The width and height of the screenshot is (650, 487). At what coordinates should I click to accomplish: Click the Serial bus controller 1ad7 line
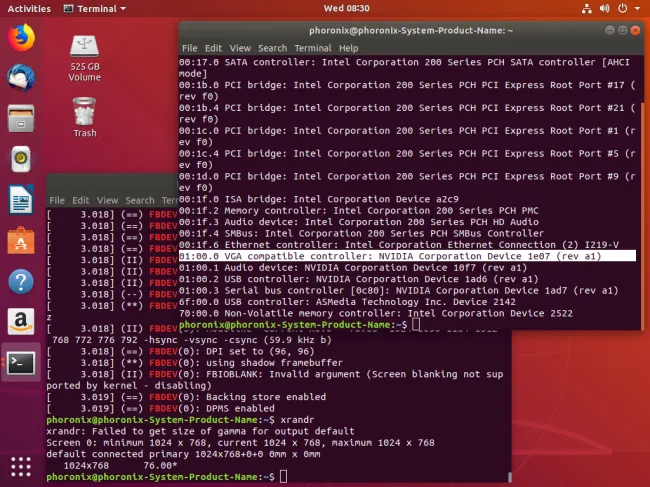coord(398,290)
